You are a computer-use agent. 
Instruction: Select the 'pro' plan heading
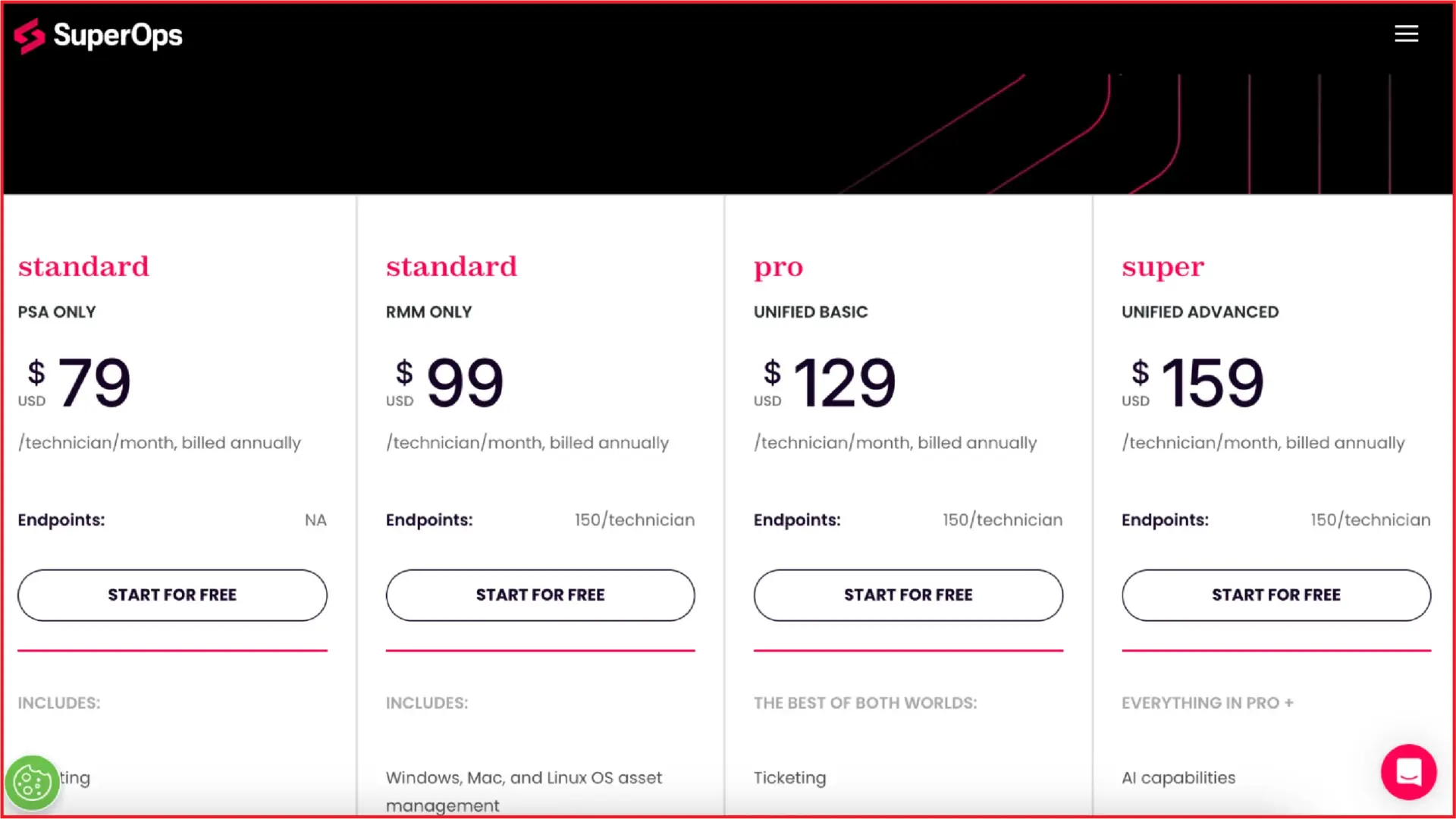click(778, 267)
